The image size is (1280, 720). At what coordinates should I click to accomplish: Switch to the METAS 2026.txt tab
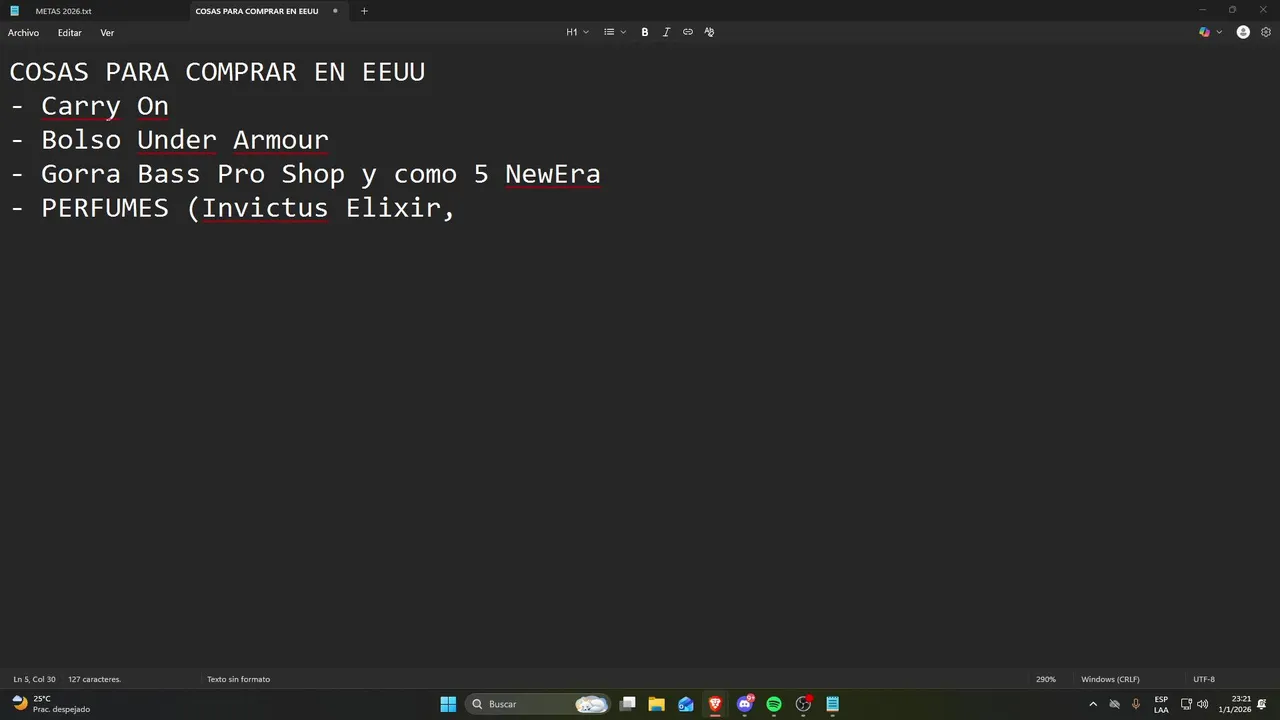coord(63,11)
